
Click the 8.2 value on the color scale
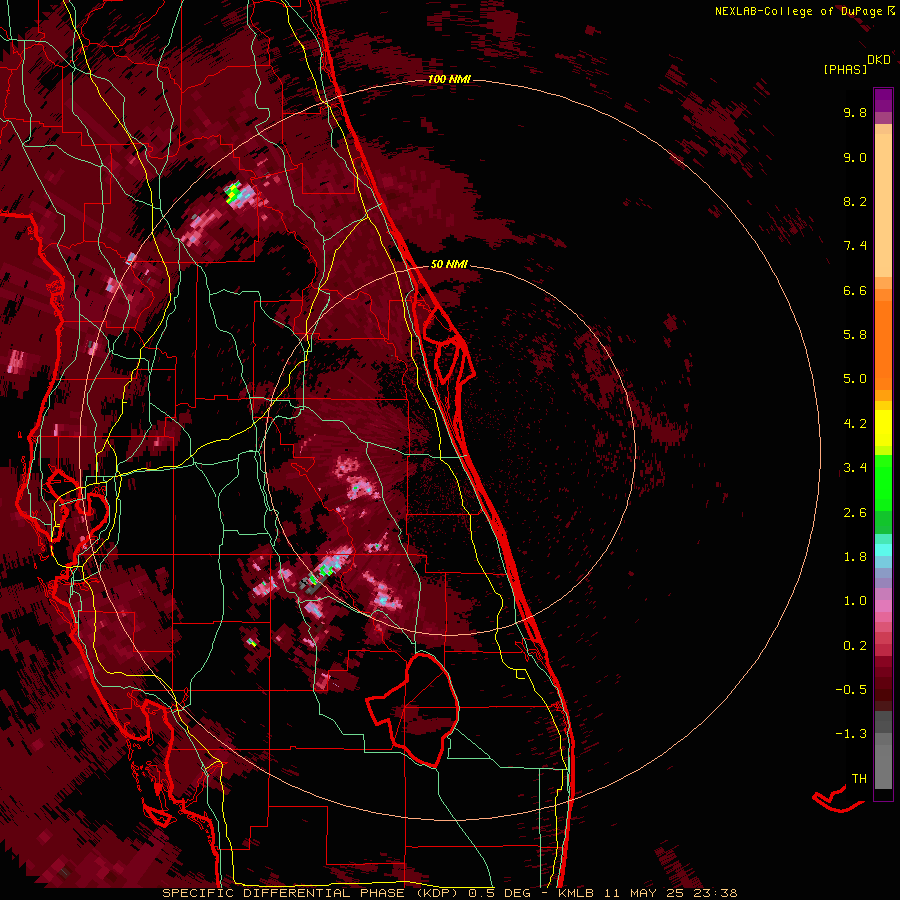click(855, 201)
